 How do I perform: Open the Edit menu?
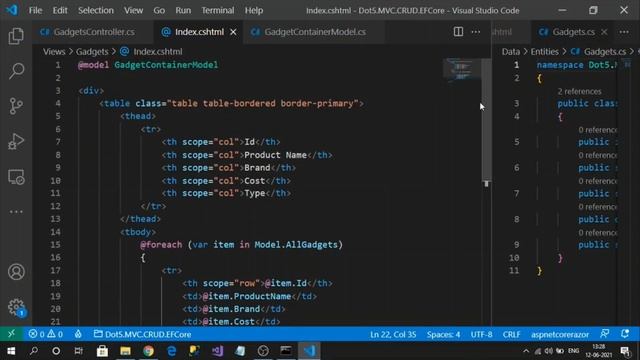(60, 10)
